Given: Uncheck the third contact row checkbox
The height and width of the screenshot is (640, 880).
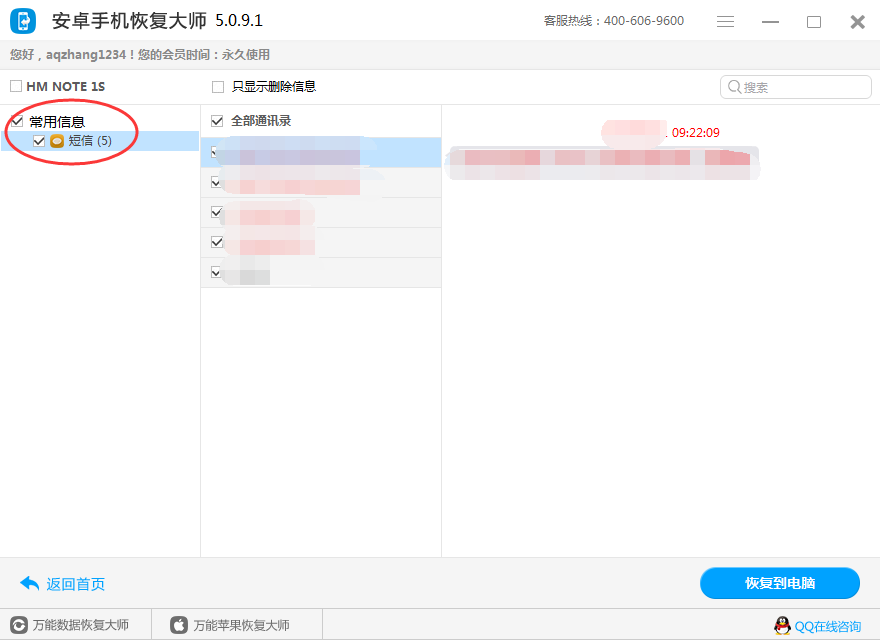Looking at the screenshot, I should 217,212.
